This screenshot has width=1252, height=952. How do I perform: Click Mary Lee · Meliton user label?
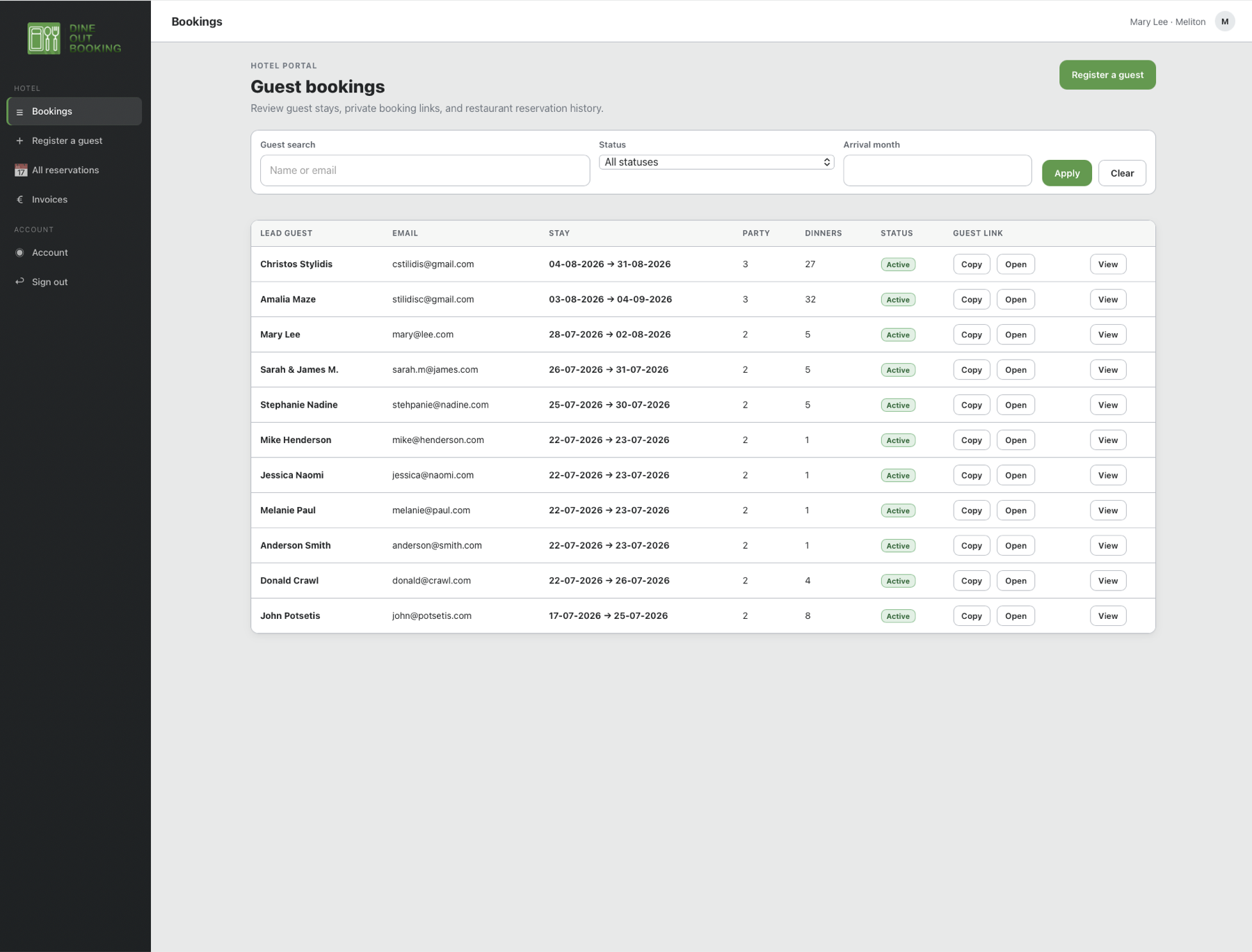1167,22
